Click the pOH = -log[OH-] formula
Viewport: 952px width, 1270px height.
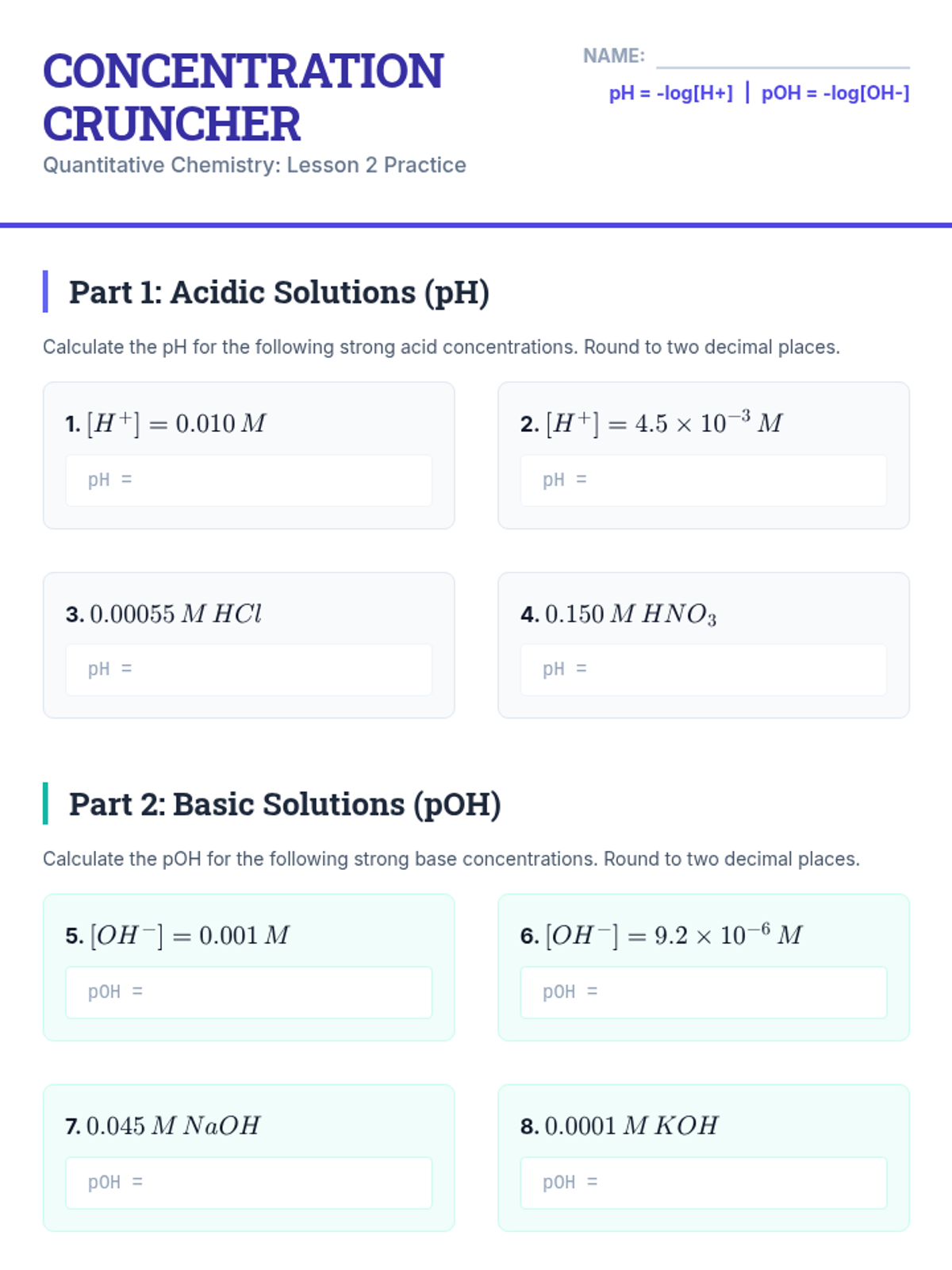tap(835, 94)
